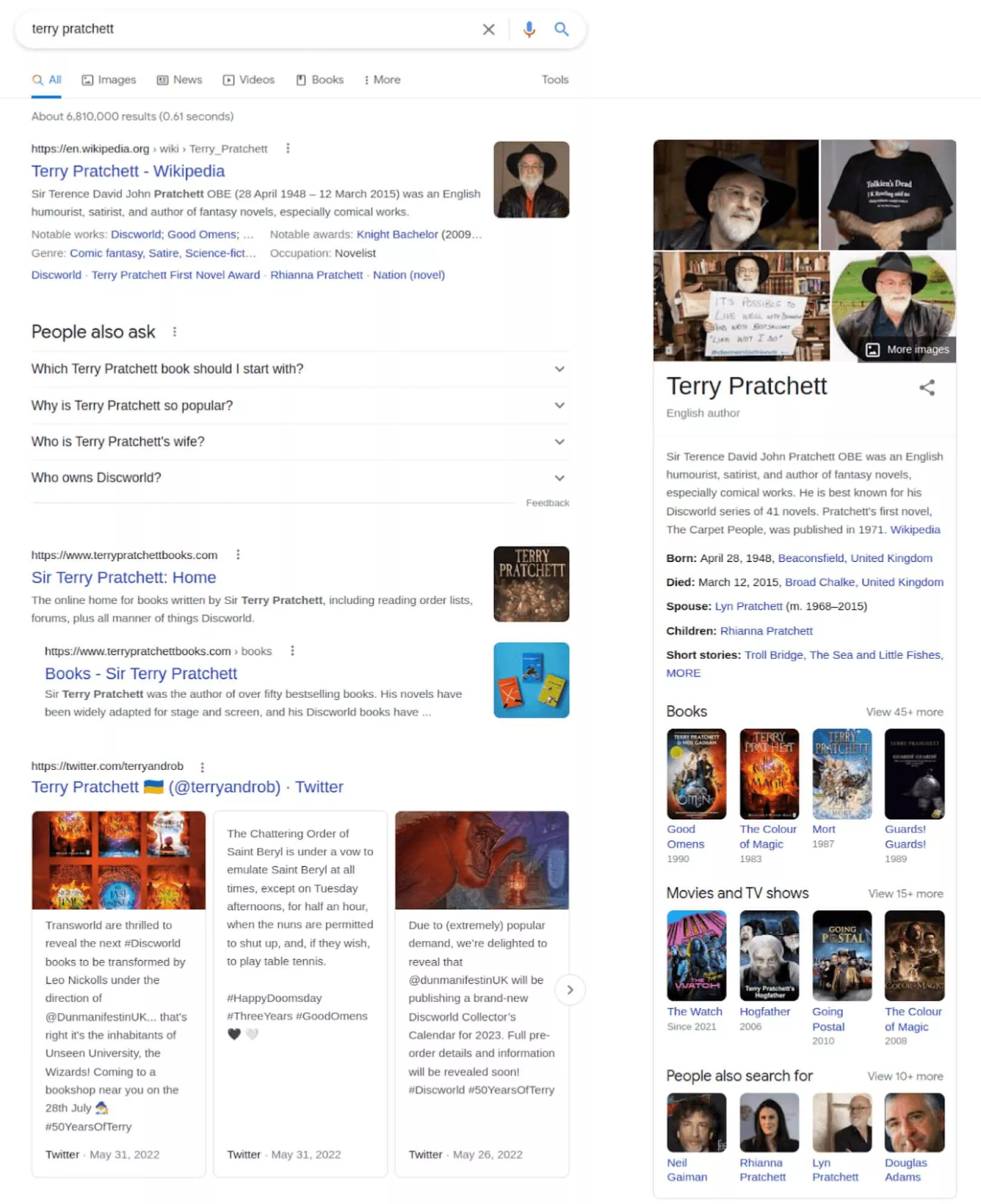Open options menu for the Wikipedia result

point(288,148)
